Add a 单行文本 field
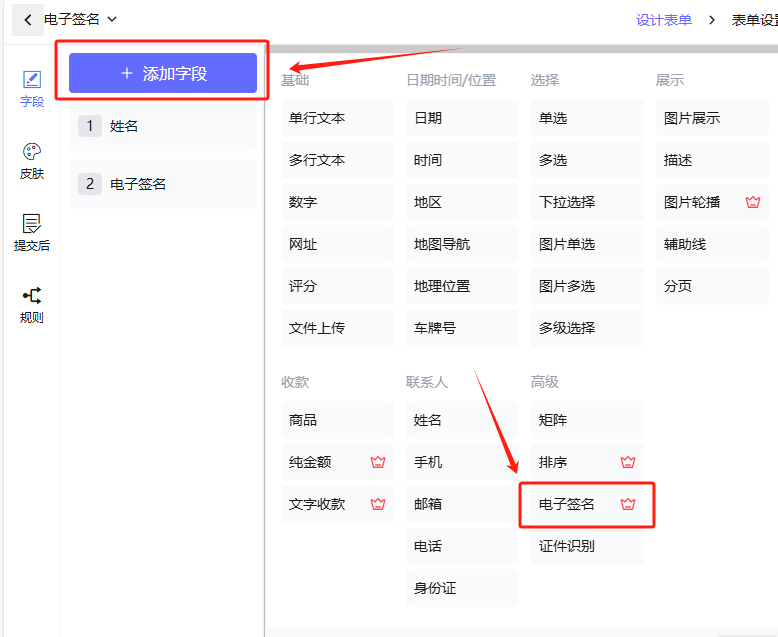Viewport: 778px width, 637px height. click(337, 118)
